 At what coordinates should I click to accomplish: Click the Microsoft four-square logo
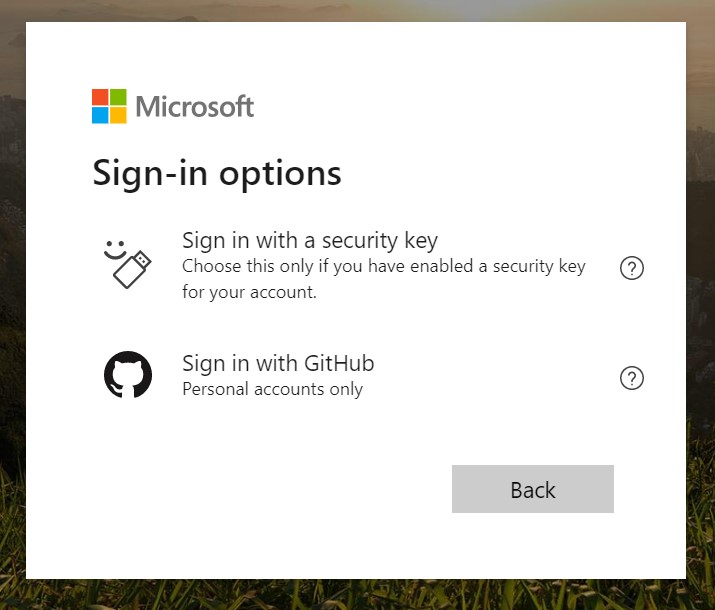(x=109, y=106)
